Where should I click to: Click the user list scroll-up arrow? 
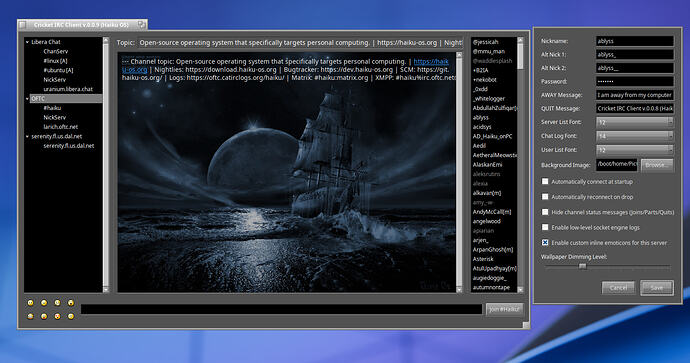[x=521, y=40]
